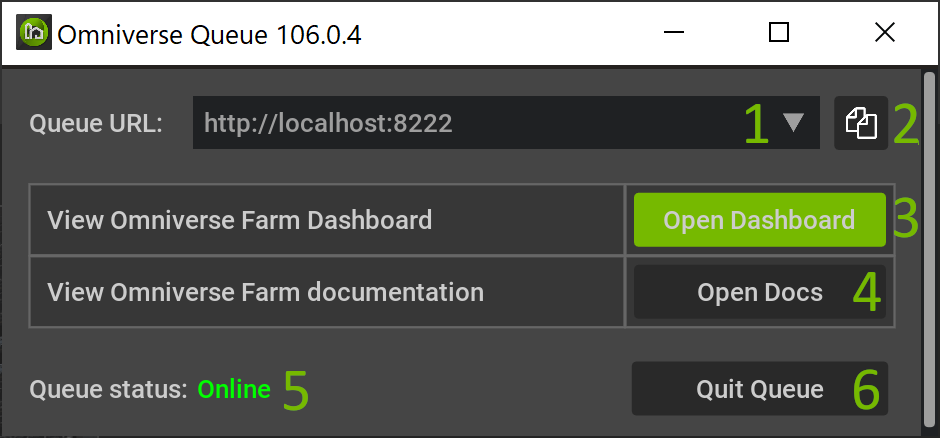This screenshot has height=438, width=940.
Task: Select the View Omniverse Farm Dashboard row text
Action: tap(239, 220)
